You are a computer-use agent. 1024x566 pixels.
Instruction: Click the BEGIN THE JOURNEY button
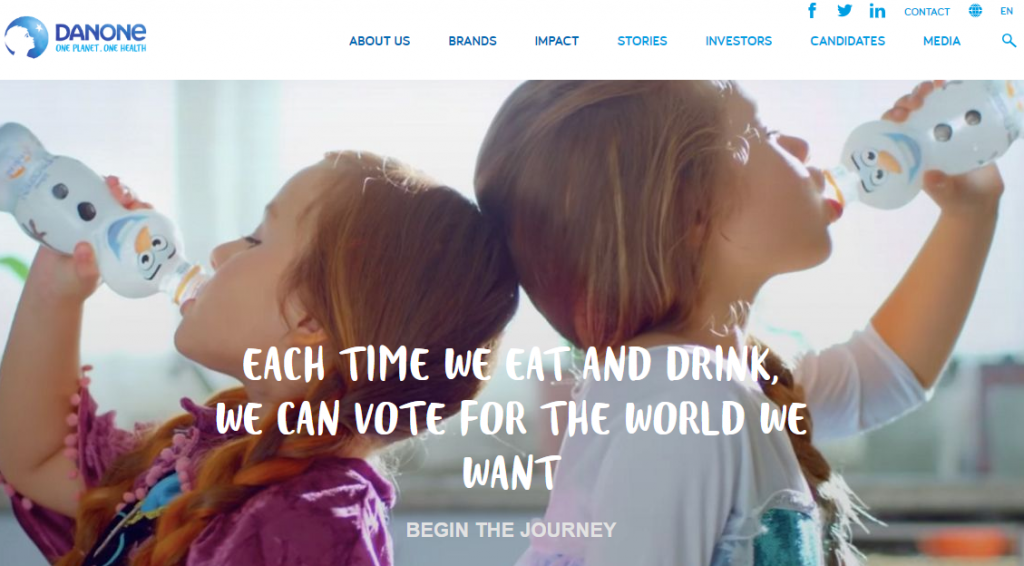[x=511, y=529]
